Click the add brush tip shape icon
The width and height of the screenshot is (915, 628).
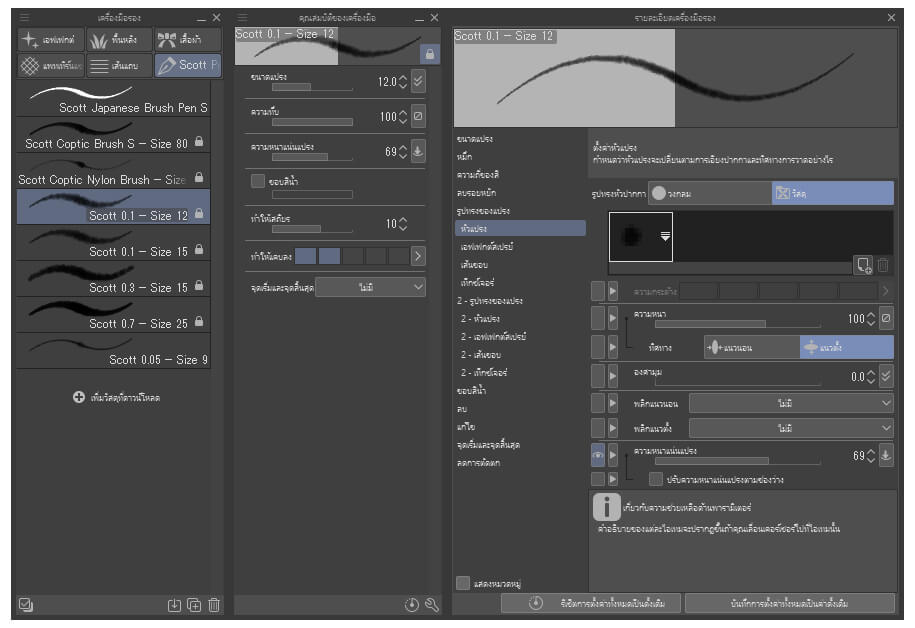click(x=863, y=265)
